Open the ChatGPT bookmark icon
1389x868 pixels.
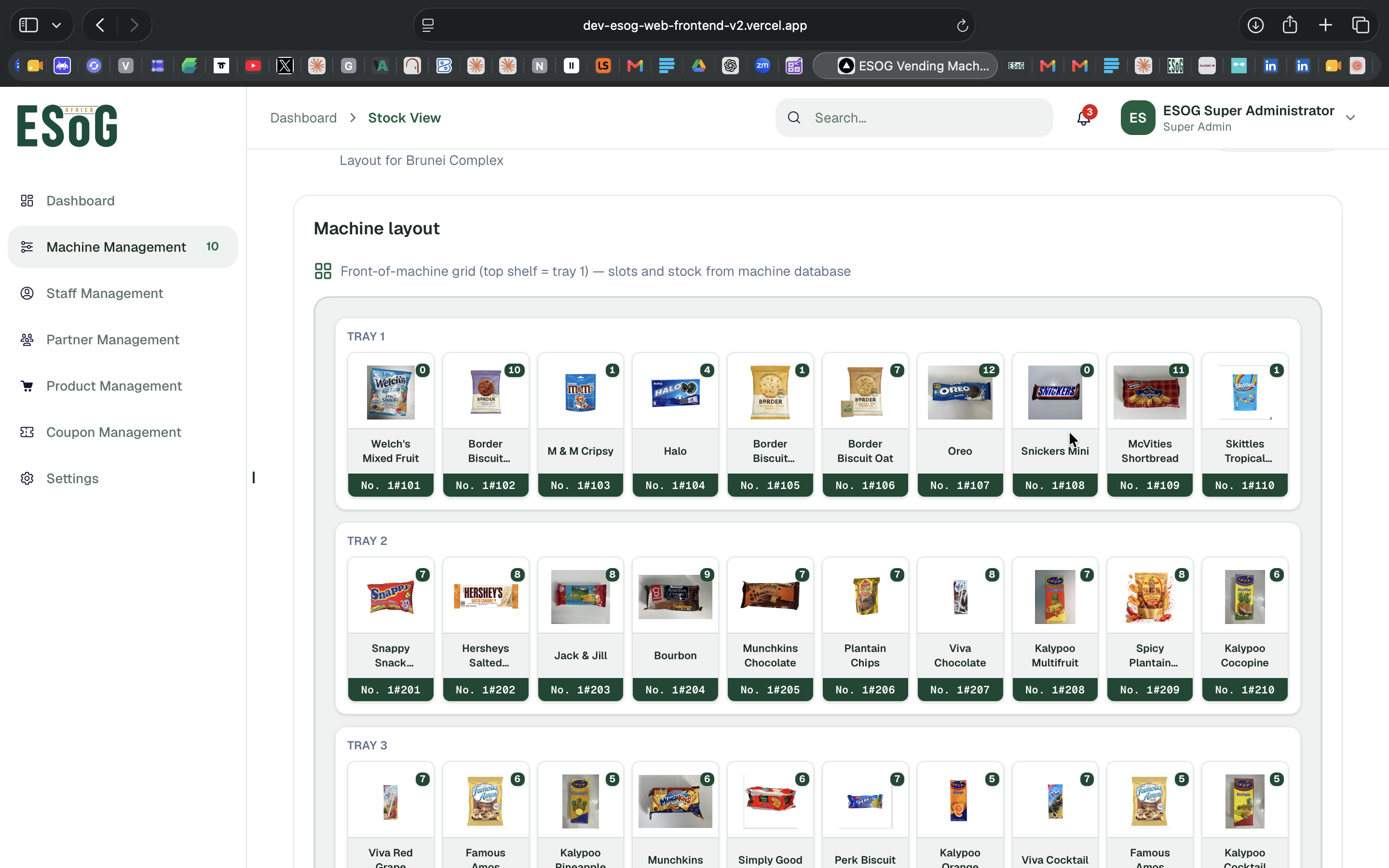[730, 66]
